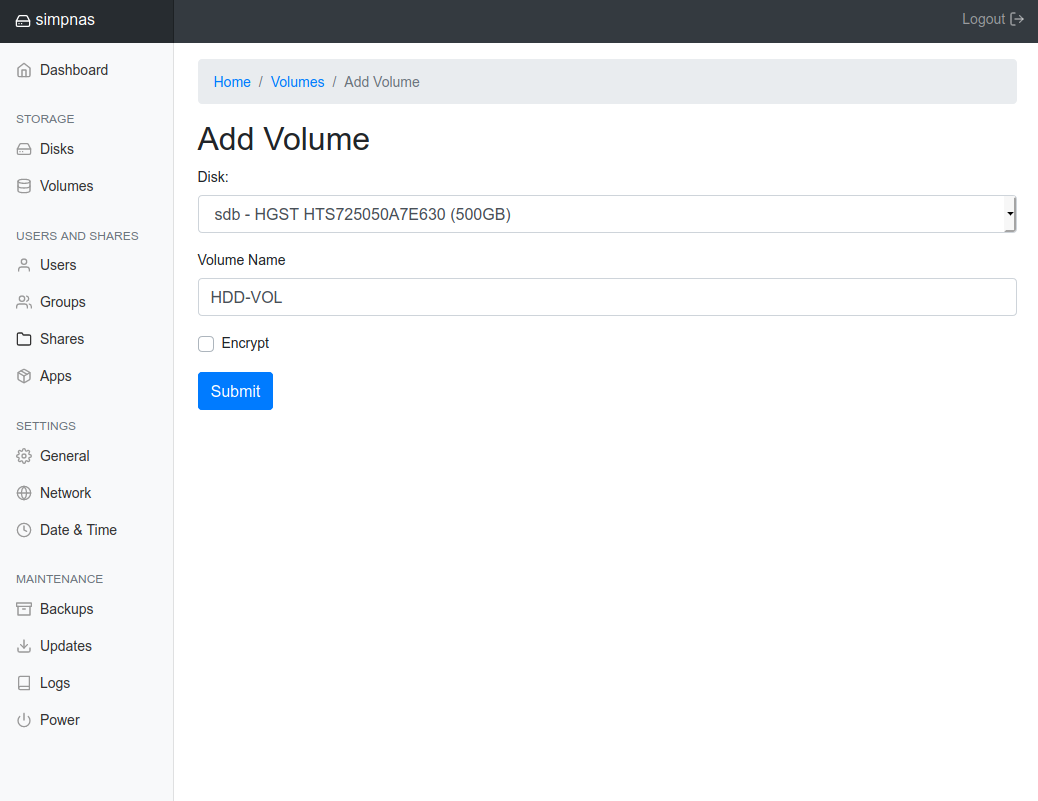
Task: Enable the Encrypt checkbox
Action: (x=206, y=344)
